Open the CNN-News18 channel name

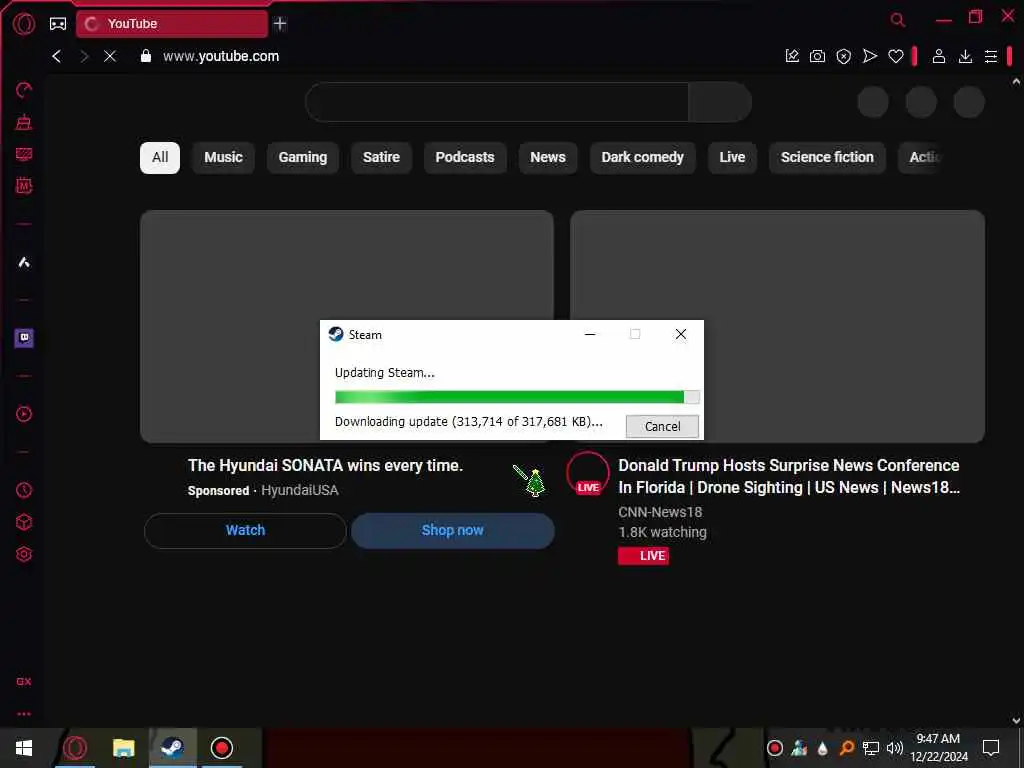[x=660, y=512]
